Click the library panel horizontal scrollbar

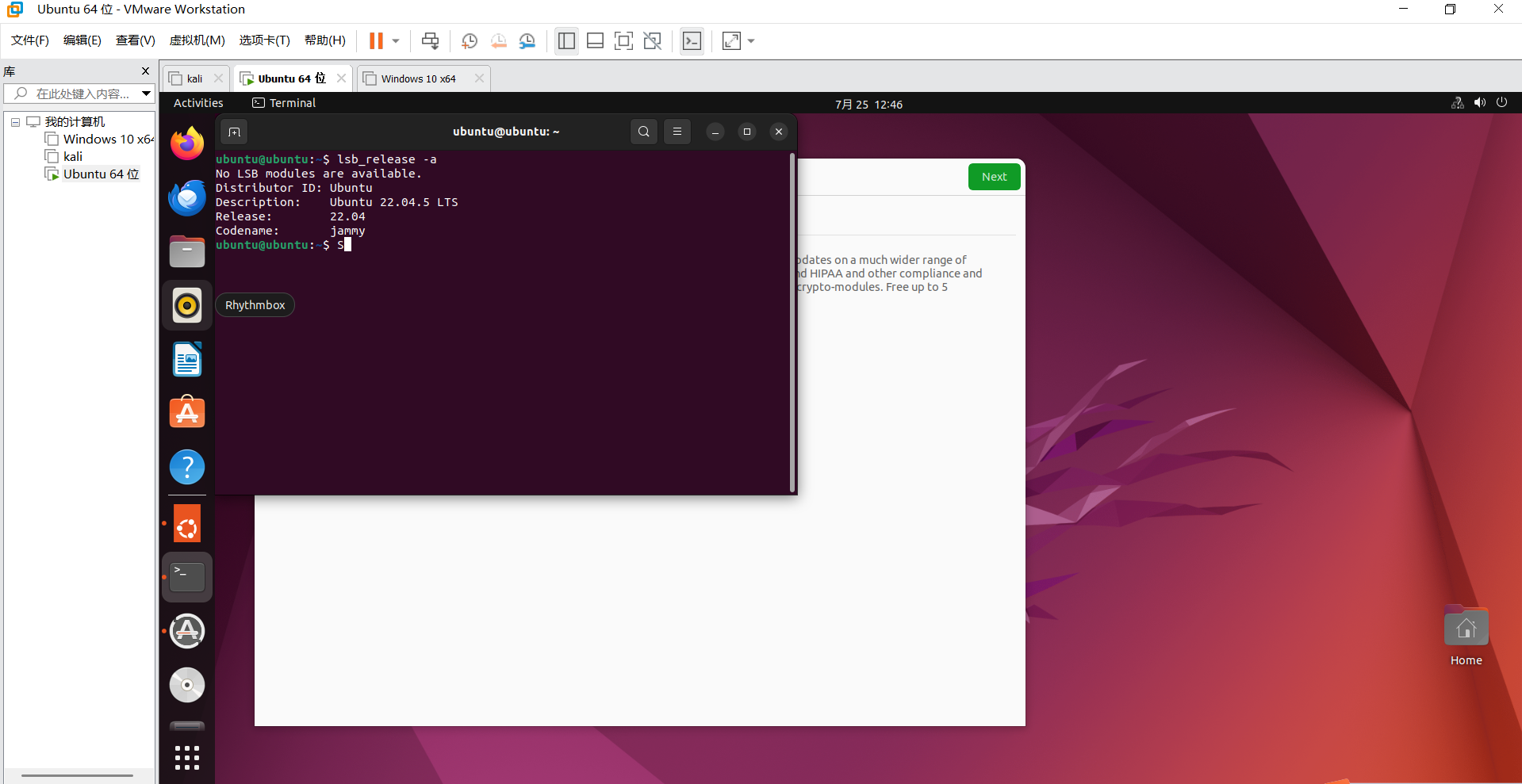point(77,775)
